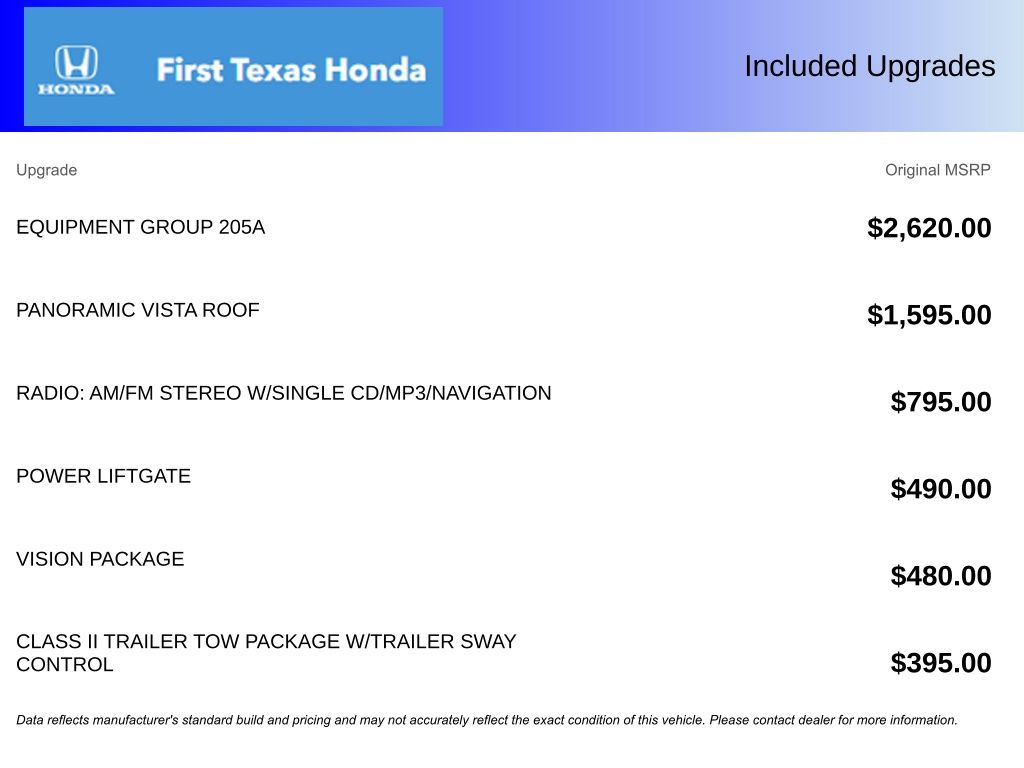Click the Honda H emblem logo
This screenshot has width=1024, height=768.
[76, 63]
